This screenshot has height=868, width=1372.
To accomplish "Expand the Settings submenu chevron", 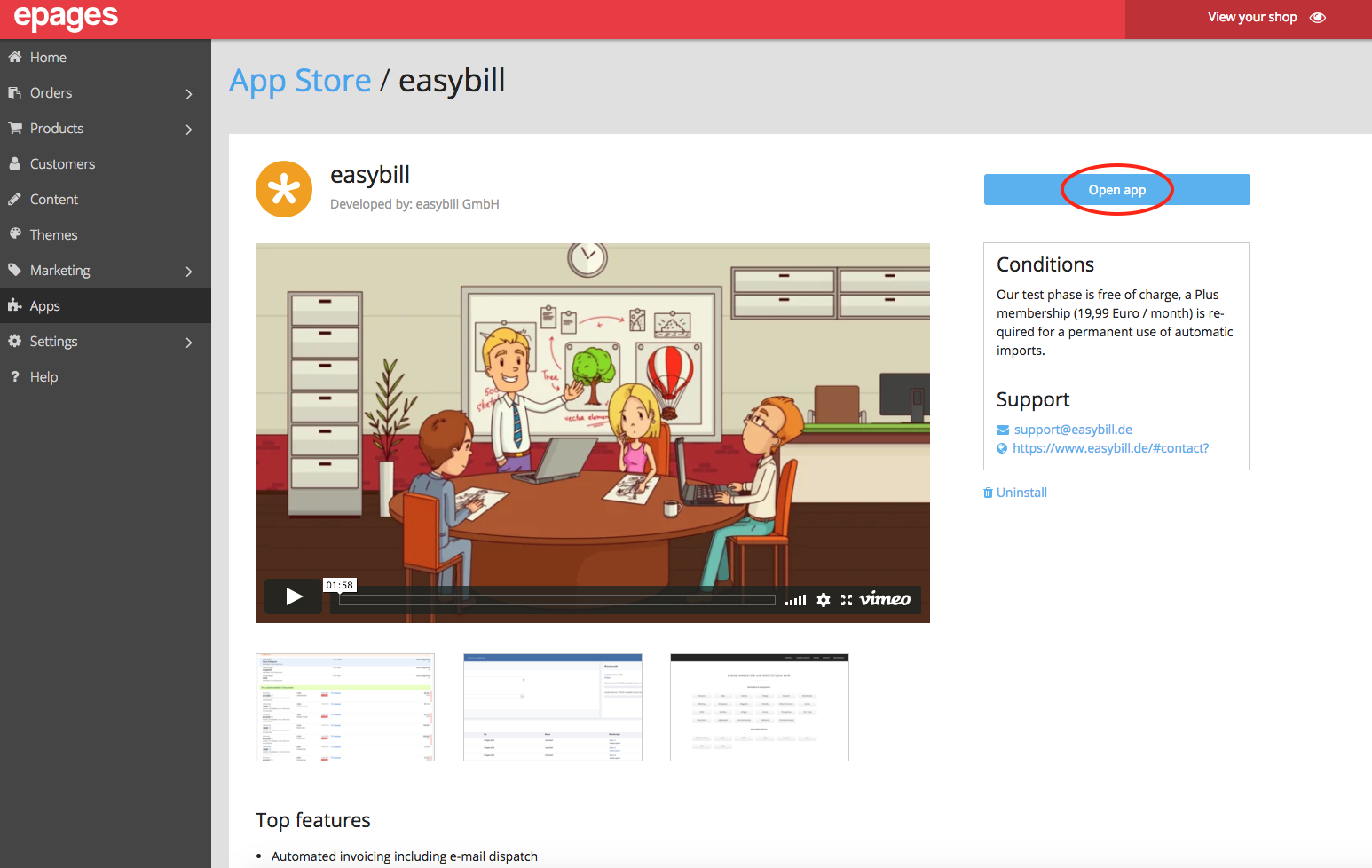I will click(189, 342).
